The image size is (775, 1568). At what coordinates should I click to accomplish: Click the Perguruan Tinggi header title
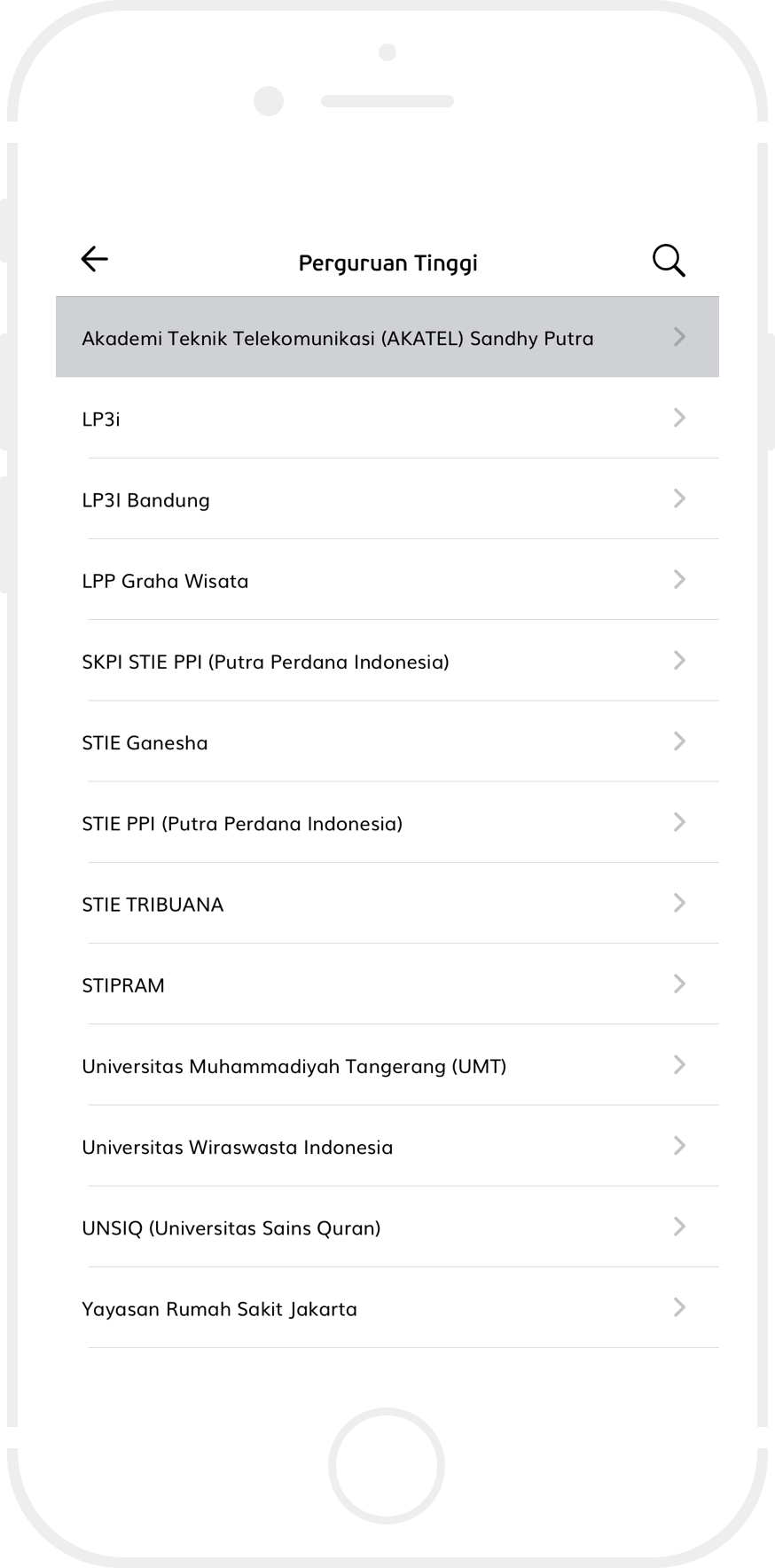pyautogui.click(x=388, y=263)
